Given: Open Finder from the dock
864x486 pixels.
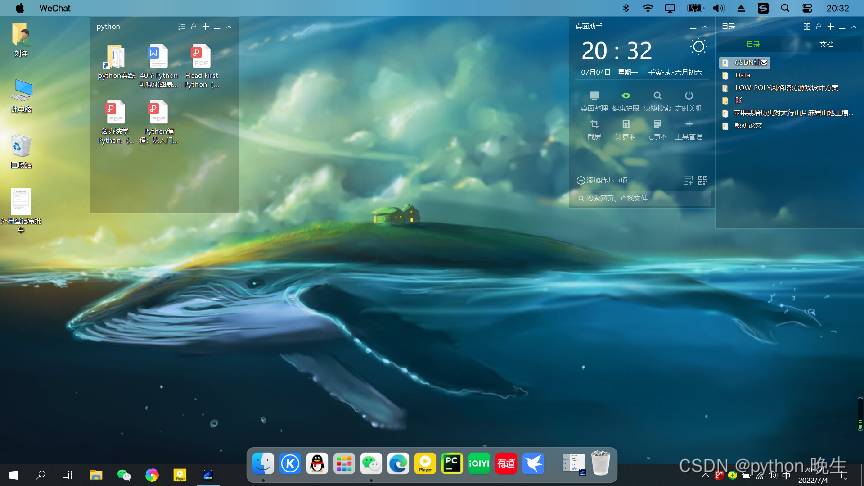Looking at the screenshot, I should pyautogui.click(x=263, y=463).
